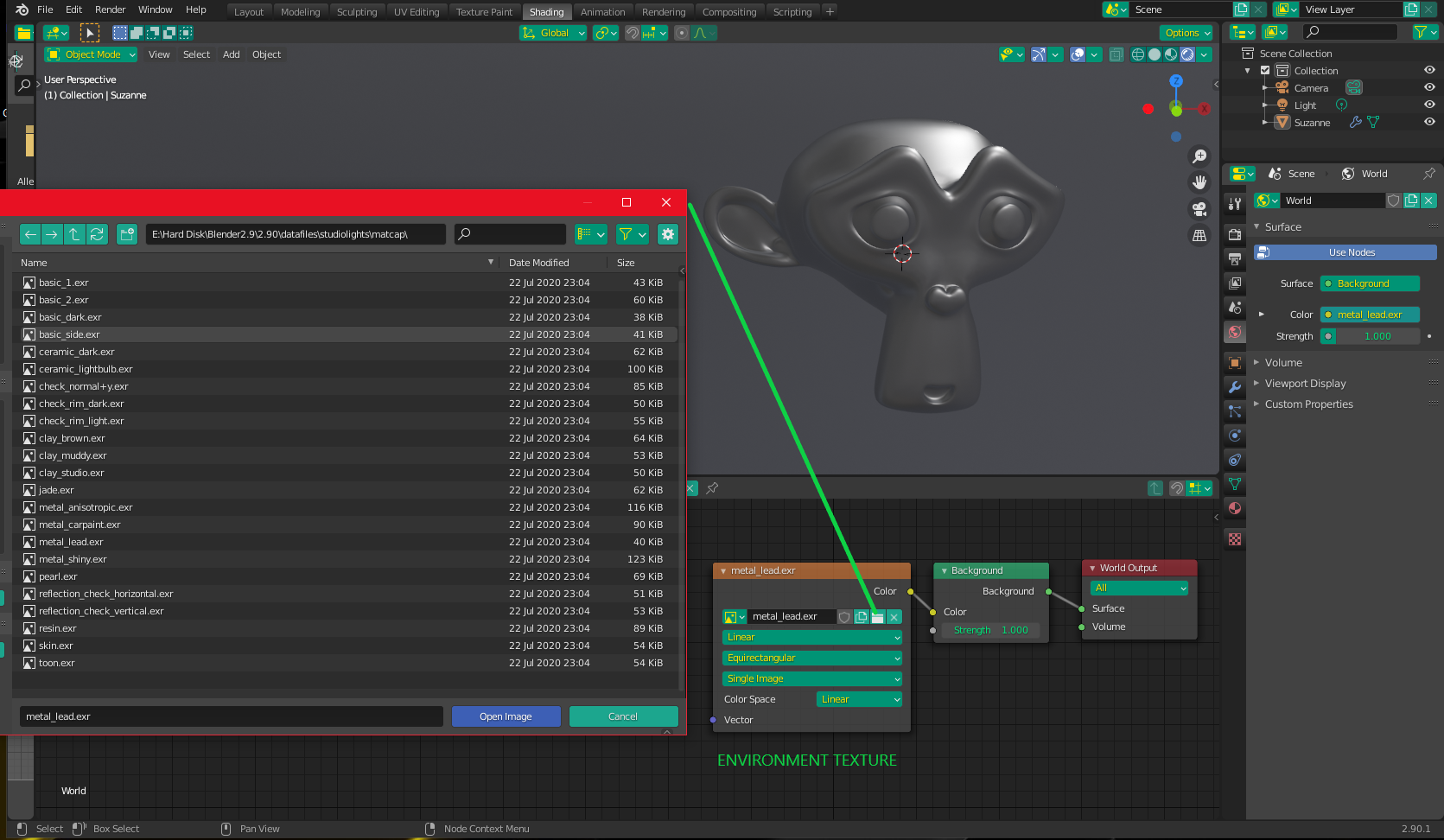Switch to material preview shading
The width and height of the screenshot is (1444, 840).
(x=1171, y=54)
